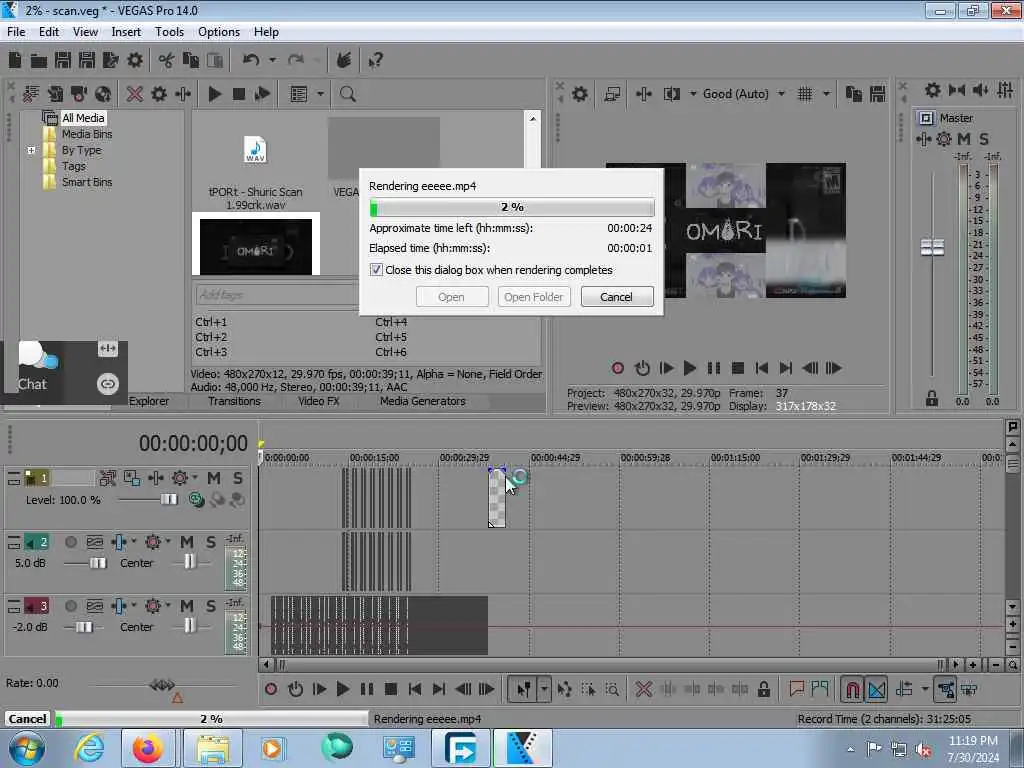Image resolution: width=1024 pixels, height=768 pixels.
Task: Open the Options menu
Action: click(x=219, y=32)
